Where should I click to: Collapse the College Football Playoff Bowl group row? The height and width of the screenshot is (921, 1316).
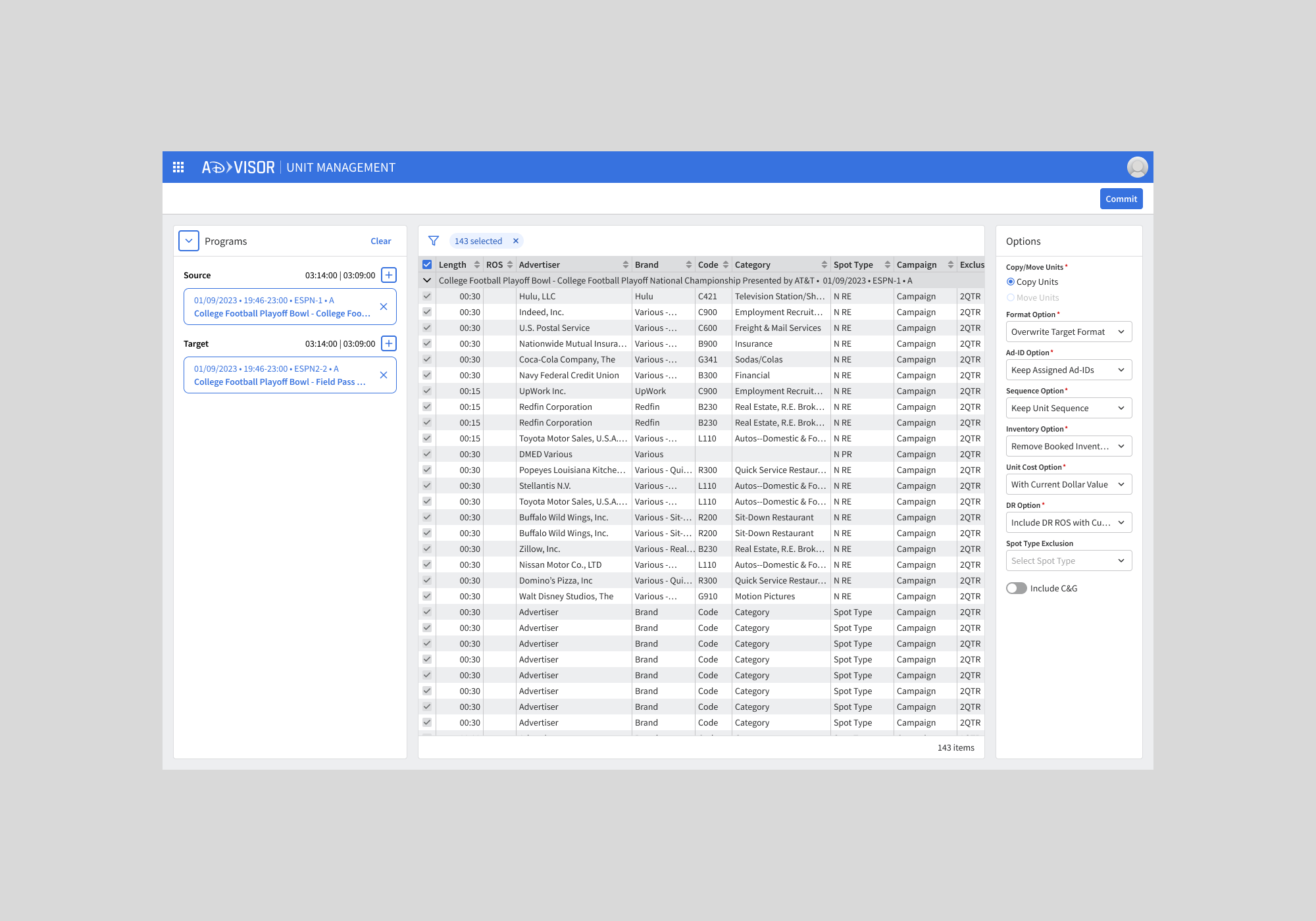[427, 280]
